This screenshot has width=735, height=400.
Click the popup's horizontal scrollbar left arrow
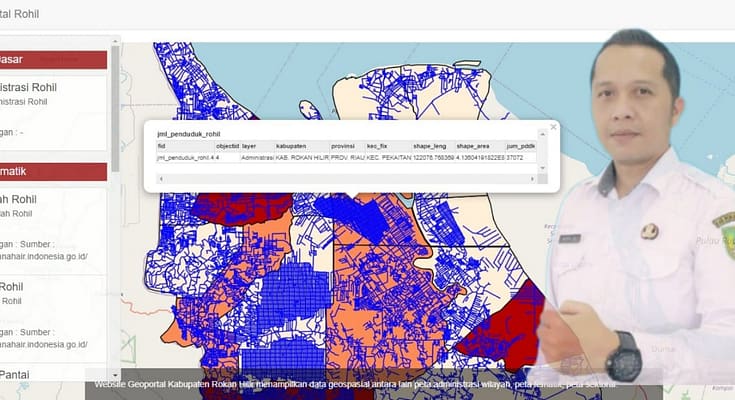click(x=160, y=178)
